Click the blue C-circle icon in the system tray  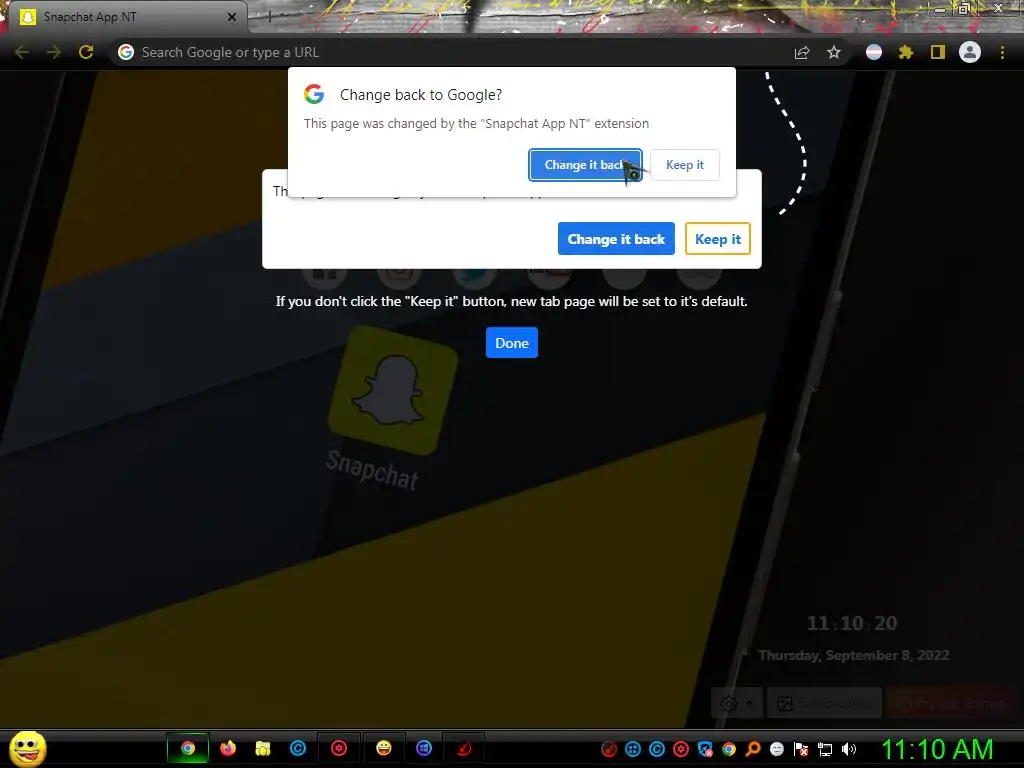point(657,749)
